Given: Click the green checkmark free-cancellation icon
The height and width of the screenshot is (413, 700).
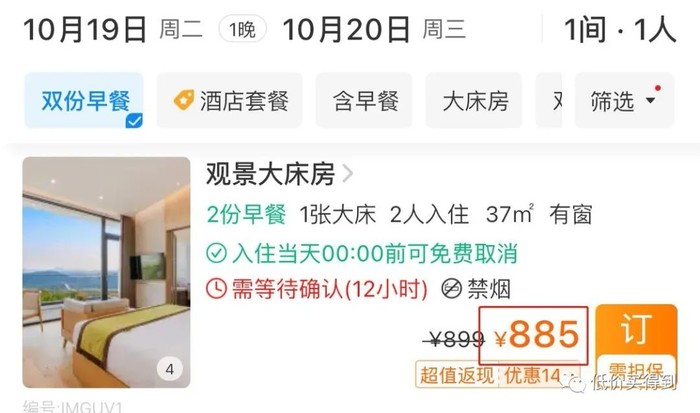Looking at the screenshot, I should 217,253.
